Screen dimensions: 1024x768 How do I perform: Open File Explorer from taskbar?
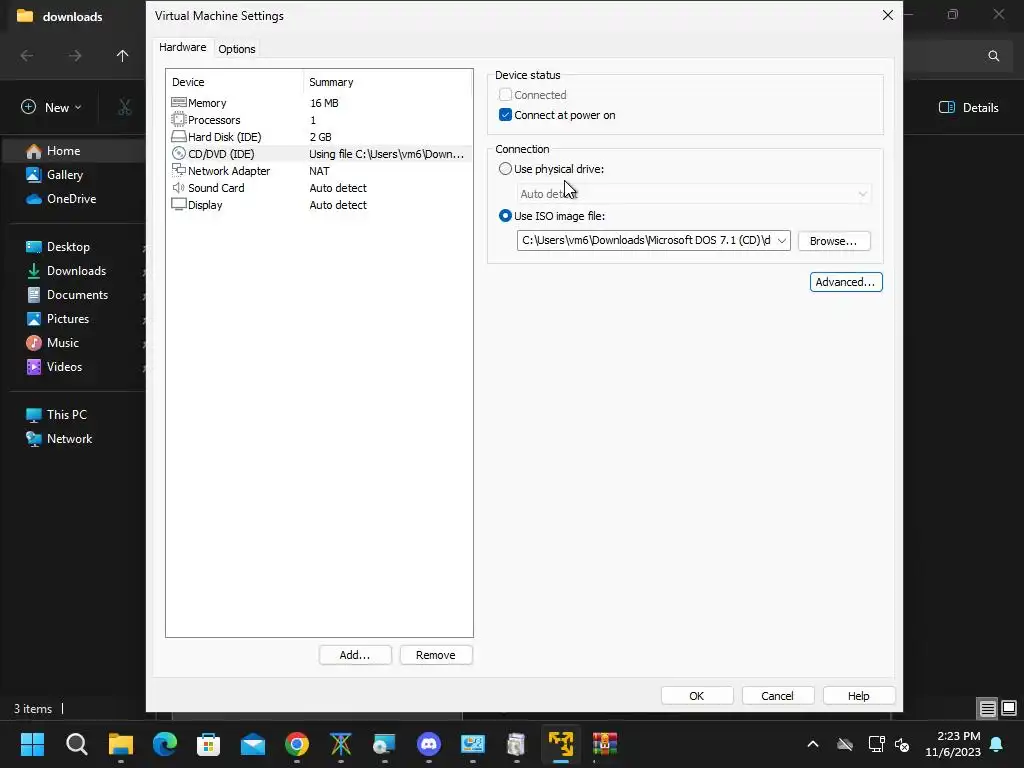[121, 744]
